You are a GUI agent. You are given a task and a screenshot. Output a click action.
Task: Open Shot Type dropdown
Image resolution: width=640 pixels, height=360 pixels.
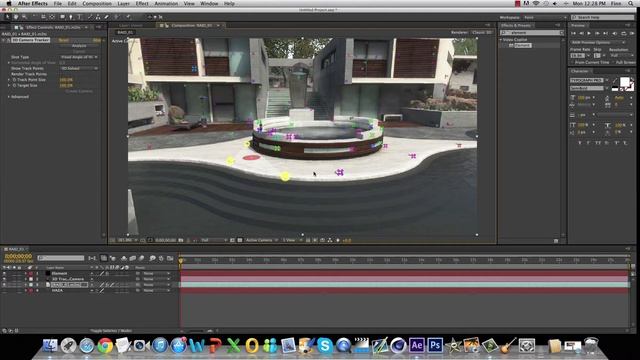pos(79,57)
